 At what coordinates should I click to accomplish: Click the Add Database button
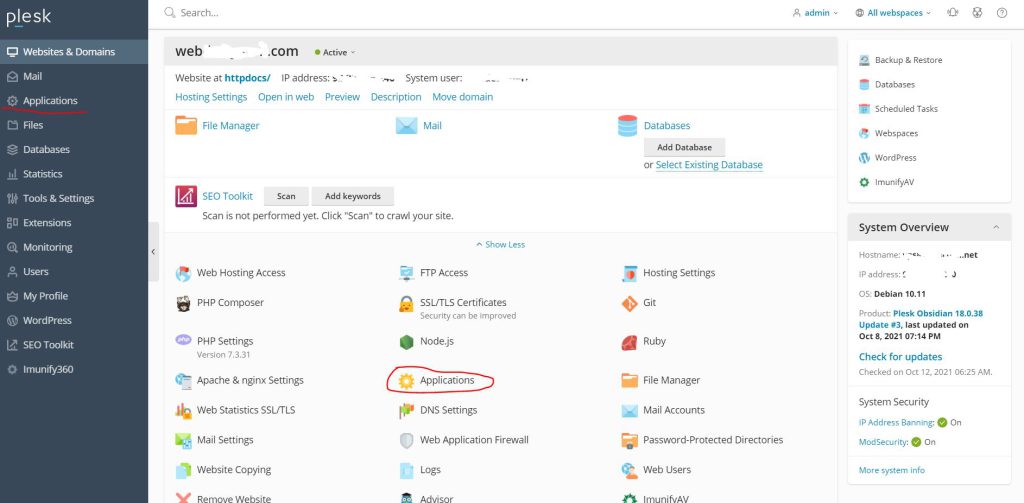tap(684, 147)
